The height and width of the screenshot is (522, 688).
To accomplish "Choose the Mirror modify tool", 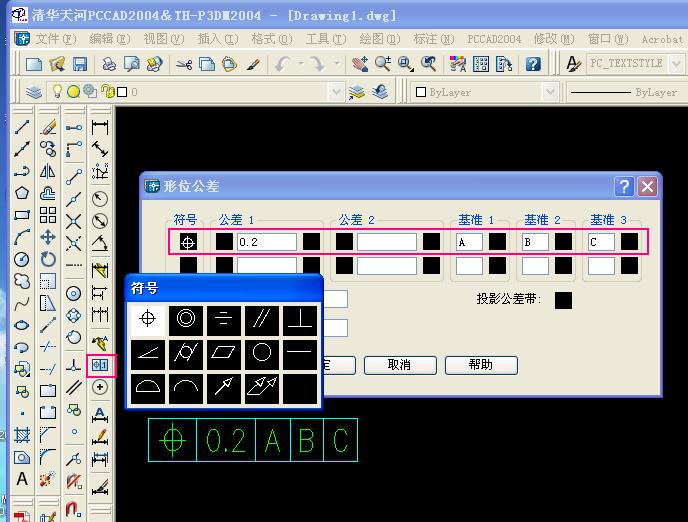I will tap(48, 171).
